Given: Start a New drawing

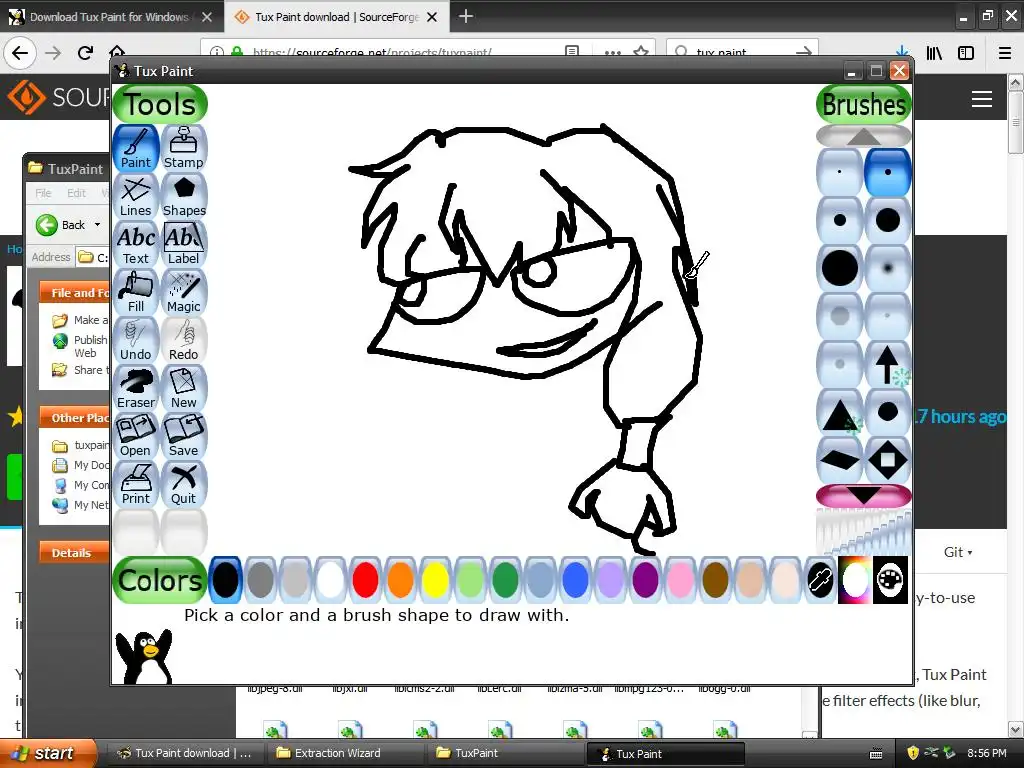Looking at the screenshot, I should (x=184, y=389).
